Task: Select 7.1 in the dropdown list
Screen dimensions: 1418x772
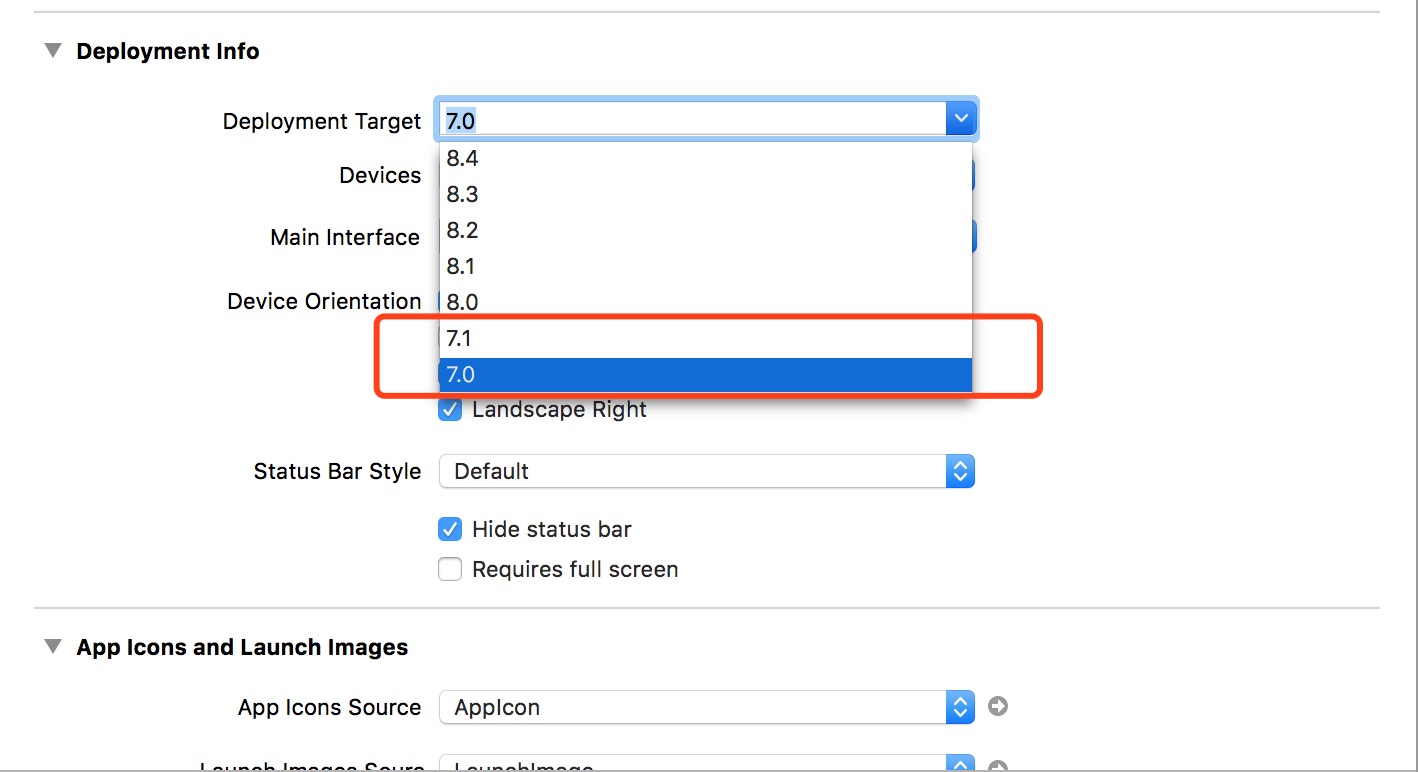Action: coord(706,338)
